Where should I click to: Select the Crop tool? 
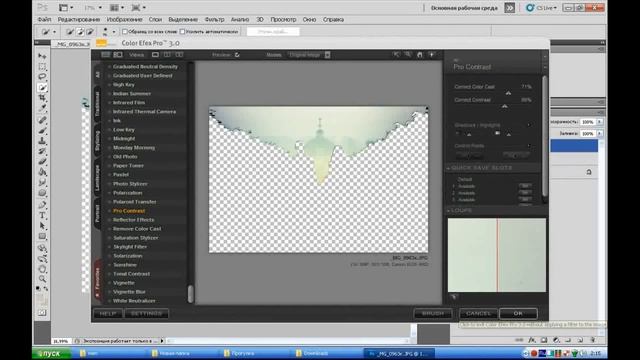[42, 98]
